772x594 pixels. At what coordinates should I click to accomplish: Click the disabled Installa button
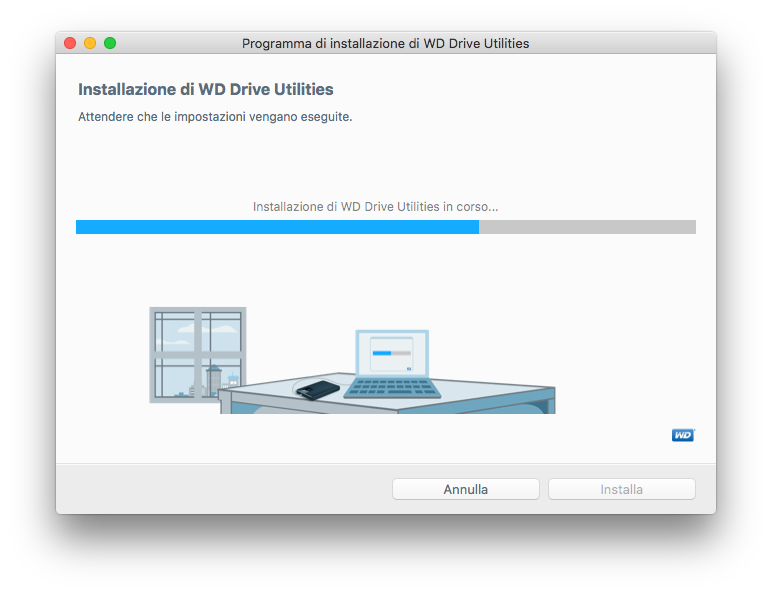(621, 489)
